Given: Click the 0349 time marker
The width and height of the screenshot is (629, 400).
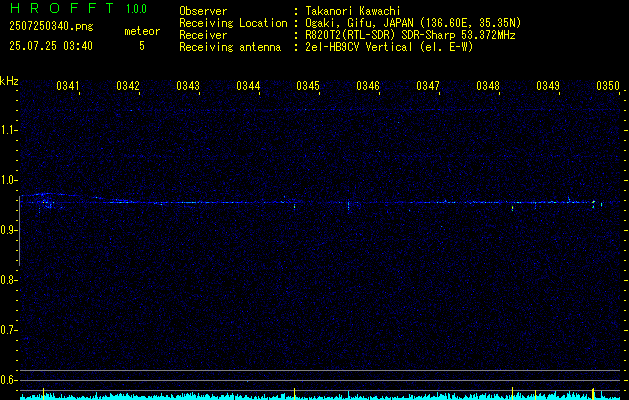Looking at the screenshot, I should click(x=548, y=85).
